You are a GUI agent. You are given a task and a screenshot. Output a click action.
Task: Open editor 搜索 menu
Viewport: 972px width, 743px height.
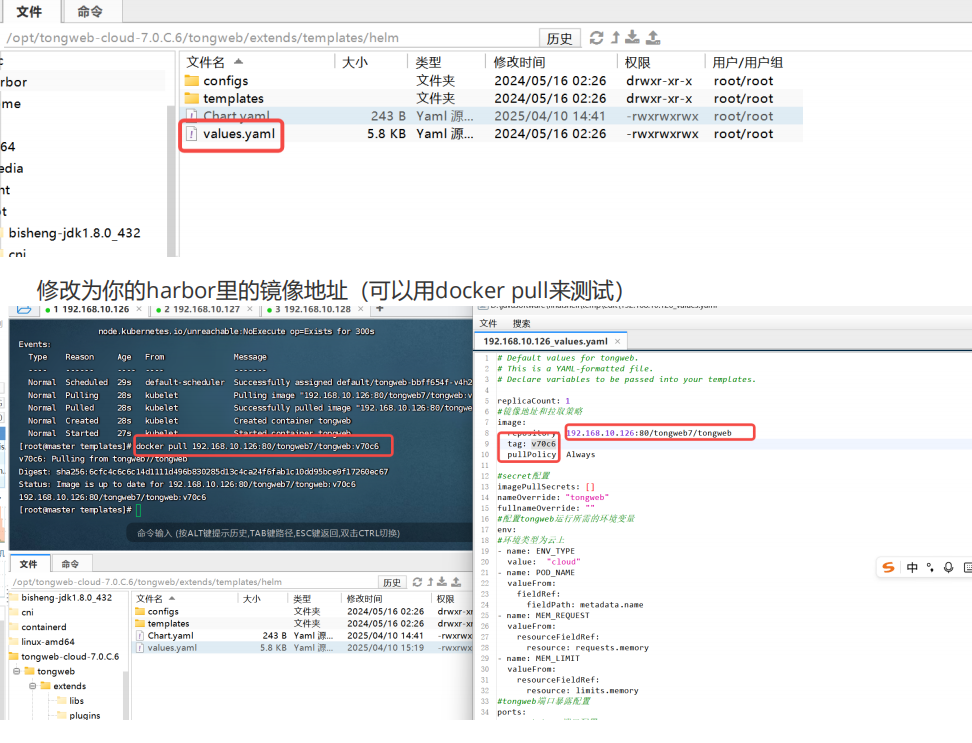click(x=521, y=323)
